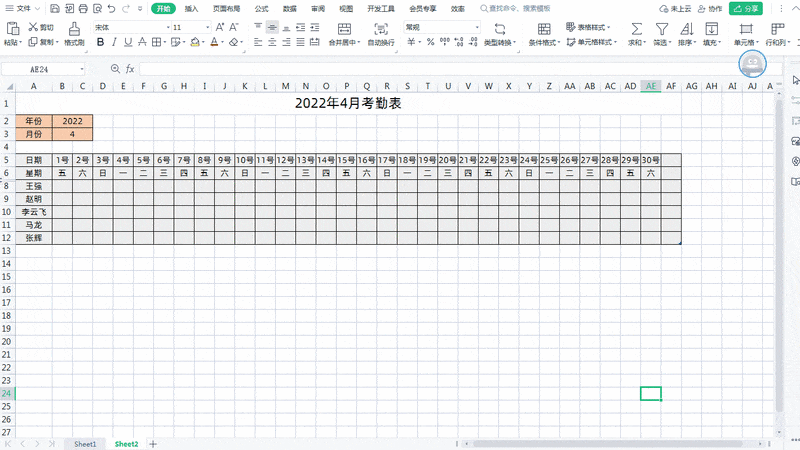This screenshot has height=450, width=800.
Task: Click the Type Conversion (类型转换) icon
Action: [500, 29]
